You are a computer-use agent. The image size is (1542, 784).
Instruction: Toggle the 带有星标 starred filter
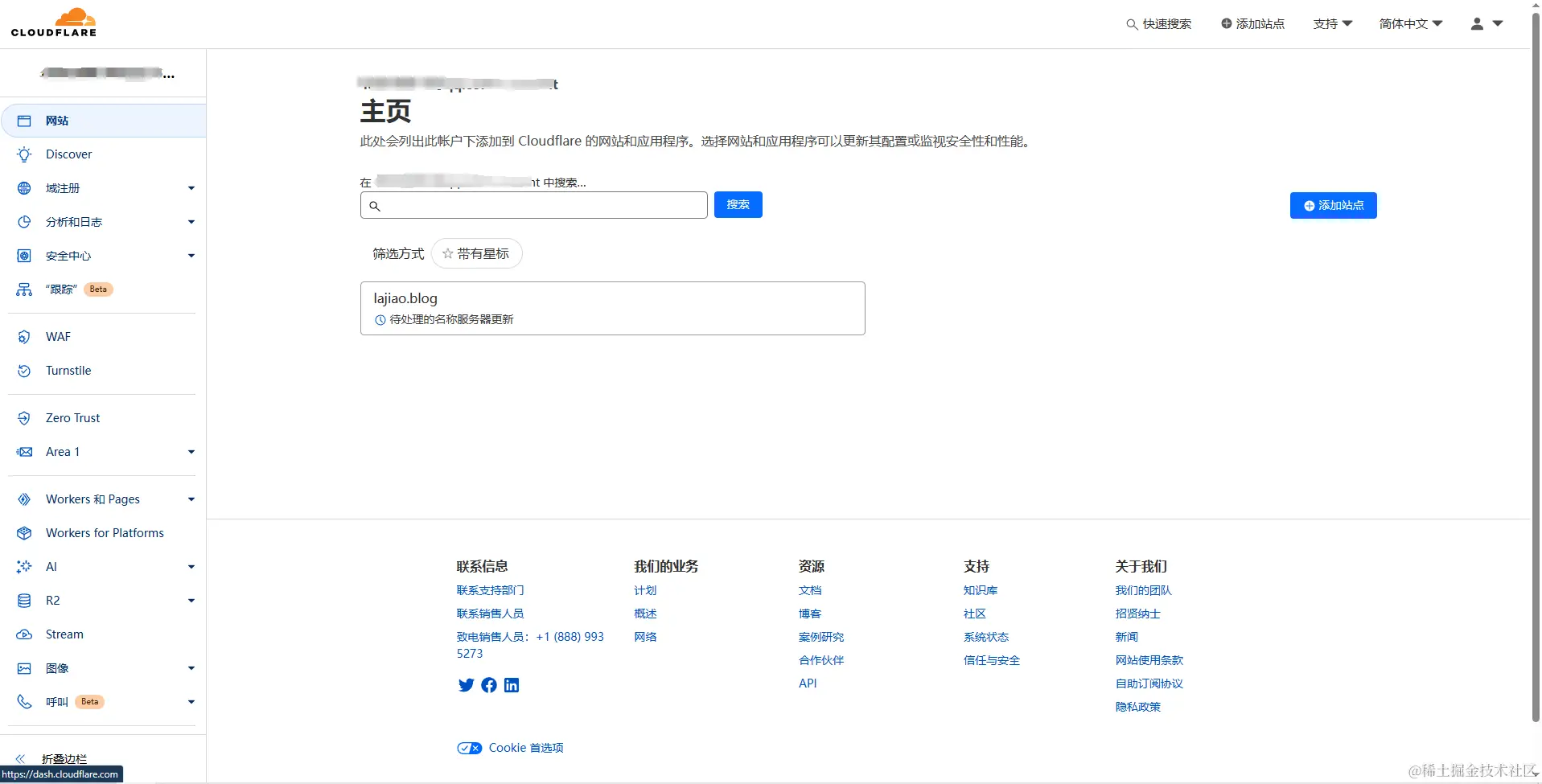tap(476, 254)
